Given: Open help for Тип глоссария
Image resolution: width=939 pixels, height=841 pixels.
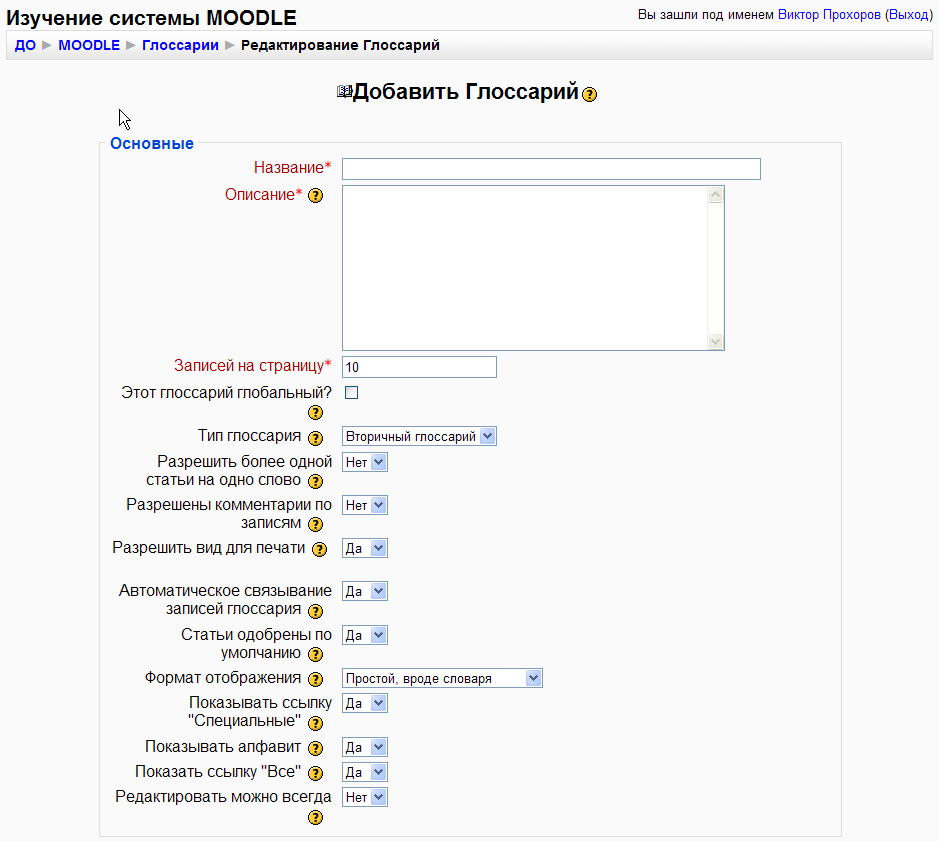Looking at the screenshot, I should pyautogui.click(x=316, y=438).
